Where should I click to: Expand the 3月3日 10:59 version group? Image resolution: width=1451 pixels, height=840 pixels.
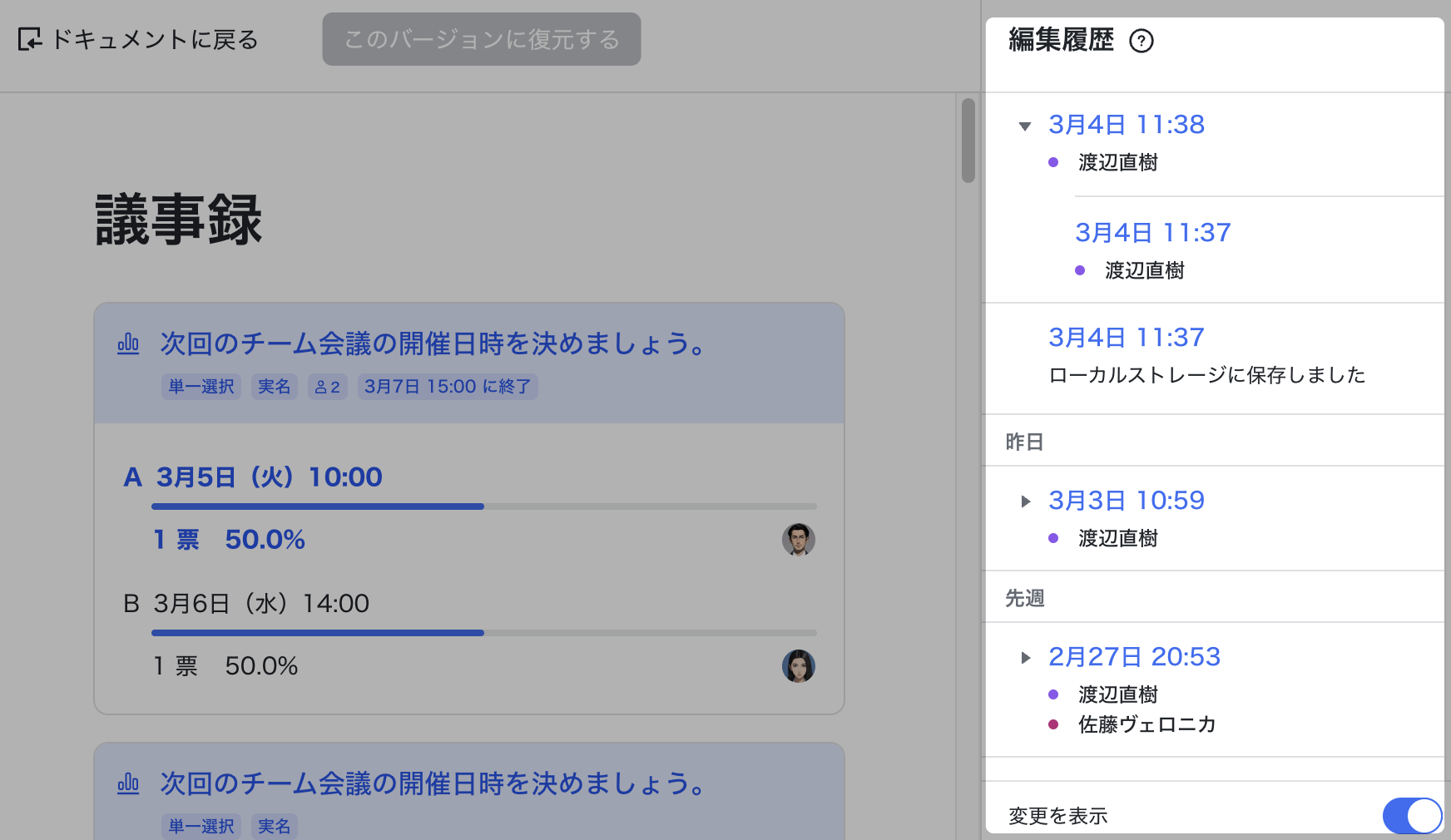1025,502
